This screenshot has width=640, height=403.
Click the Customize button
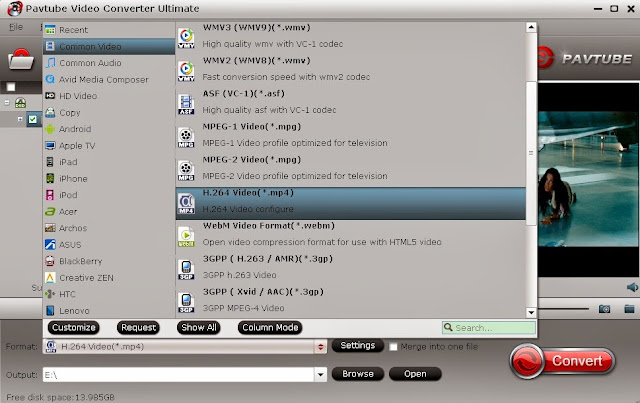pyautogui.click(x=73, y=327)
